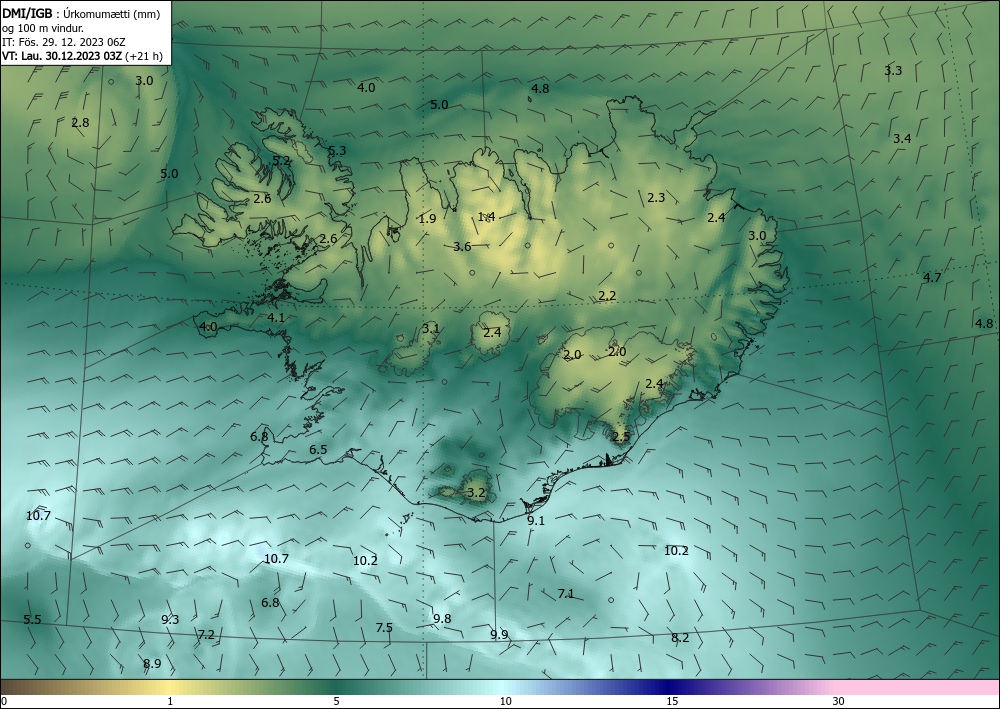Click the 2.5 value label

click(x=621, y=437)
